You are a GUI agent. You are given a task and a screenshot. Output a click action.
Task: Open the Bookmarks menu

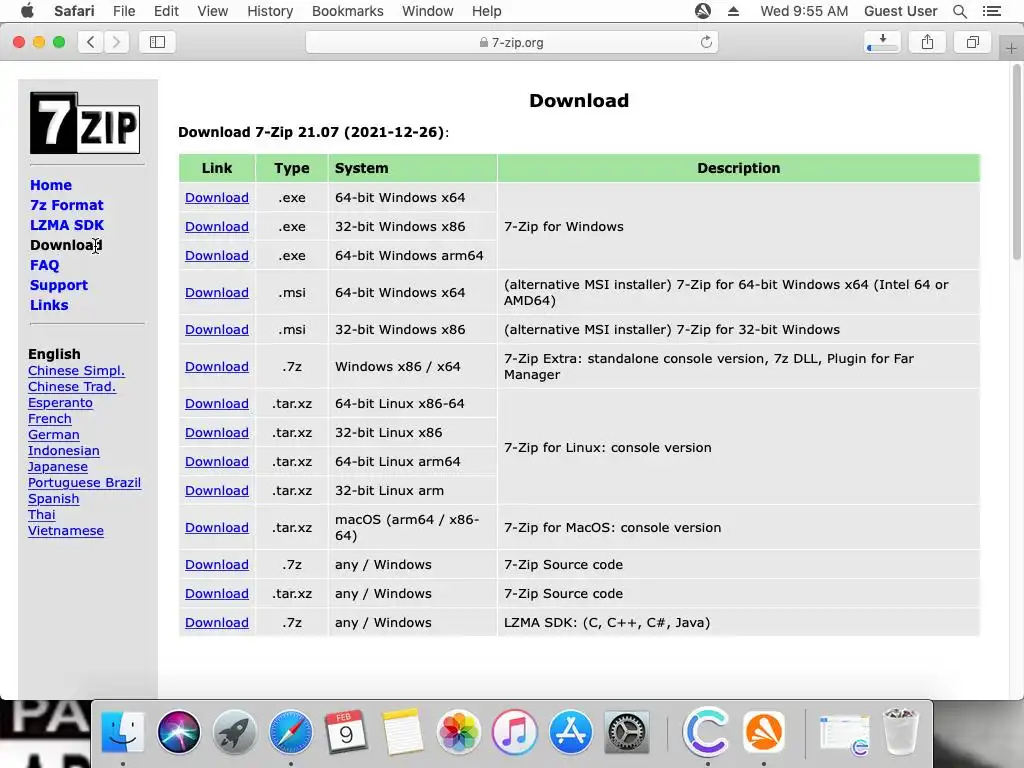(347, 11)
